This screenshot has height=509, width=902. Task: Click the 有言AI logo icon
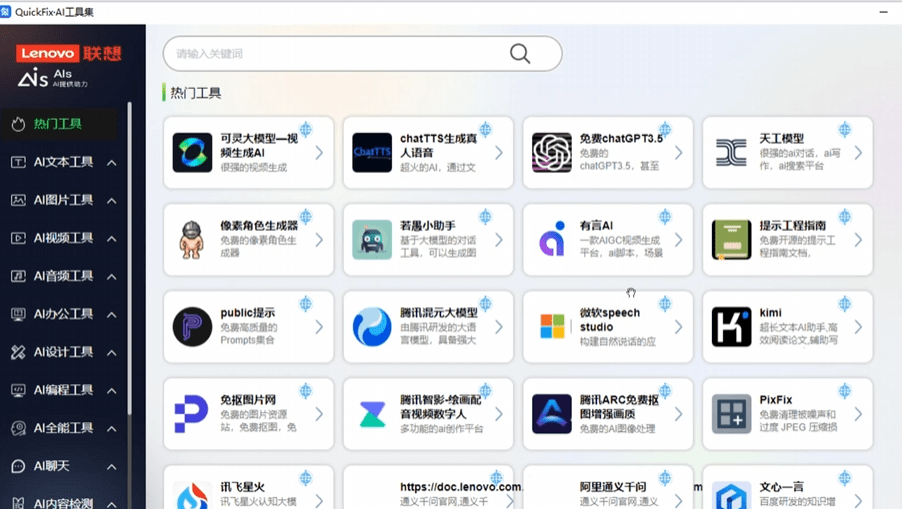tap(552, 240)
